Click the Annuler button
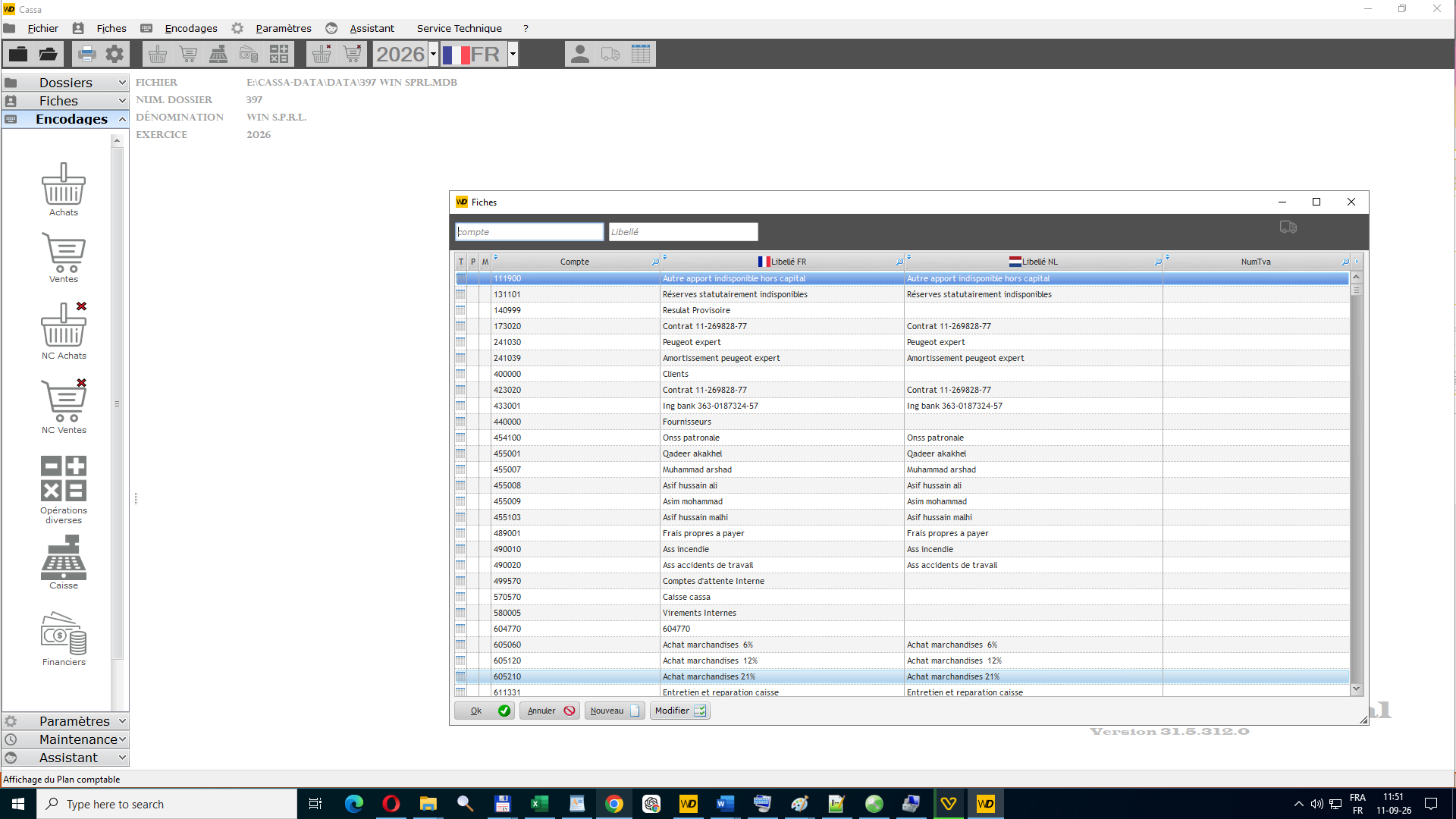1456x819 pixels. [550, 711]
